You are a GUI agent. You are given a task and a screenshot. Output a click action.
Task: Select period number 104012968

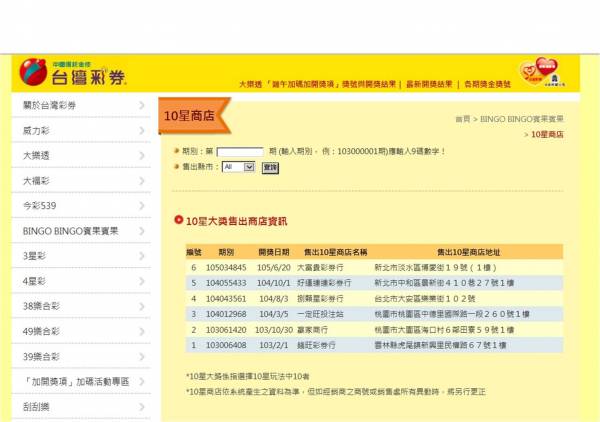[x=226, y=314]
